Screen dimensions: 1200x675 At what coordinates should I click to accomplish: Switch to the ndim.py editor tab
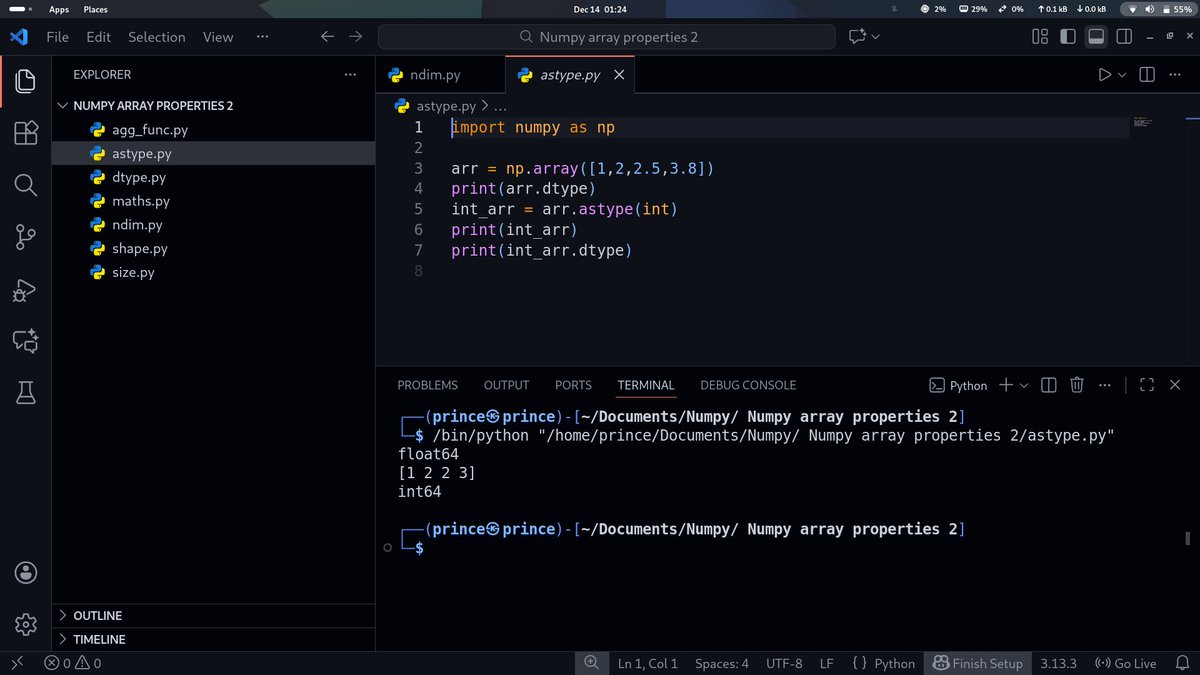435,75
